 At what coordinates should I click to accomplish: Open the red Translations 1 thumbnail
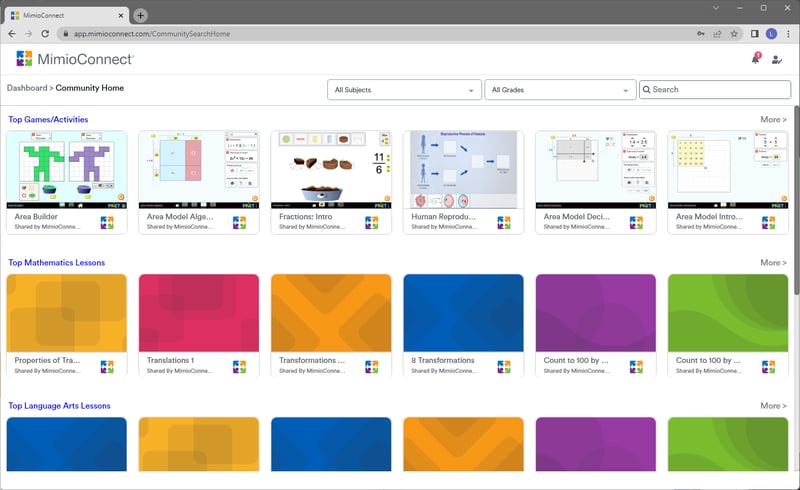(x=199, y=313)
